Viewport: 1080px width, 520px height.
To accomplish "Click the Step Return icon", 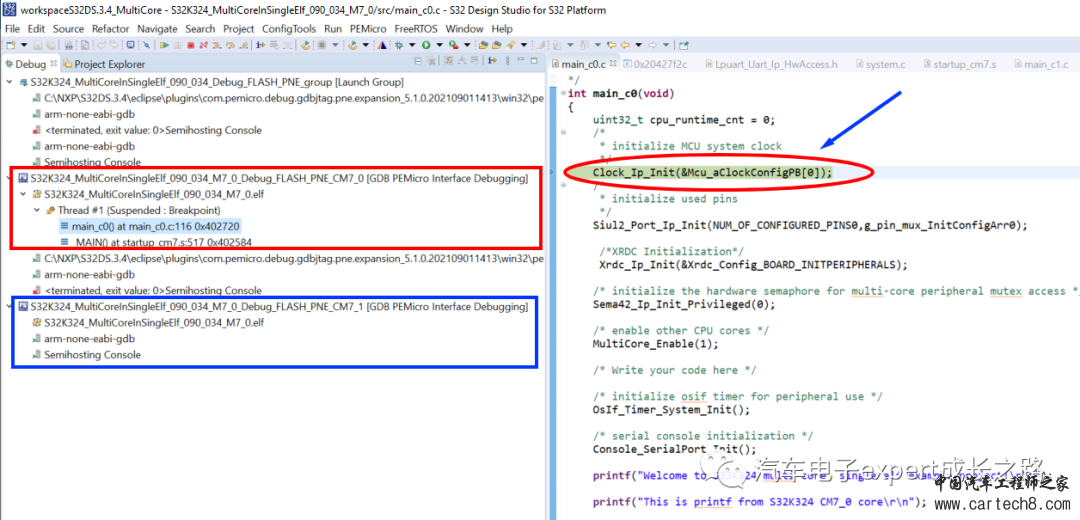I will coord(244,45).
